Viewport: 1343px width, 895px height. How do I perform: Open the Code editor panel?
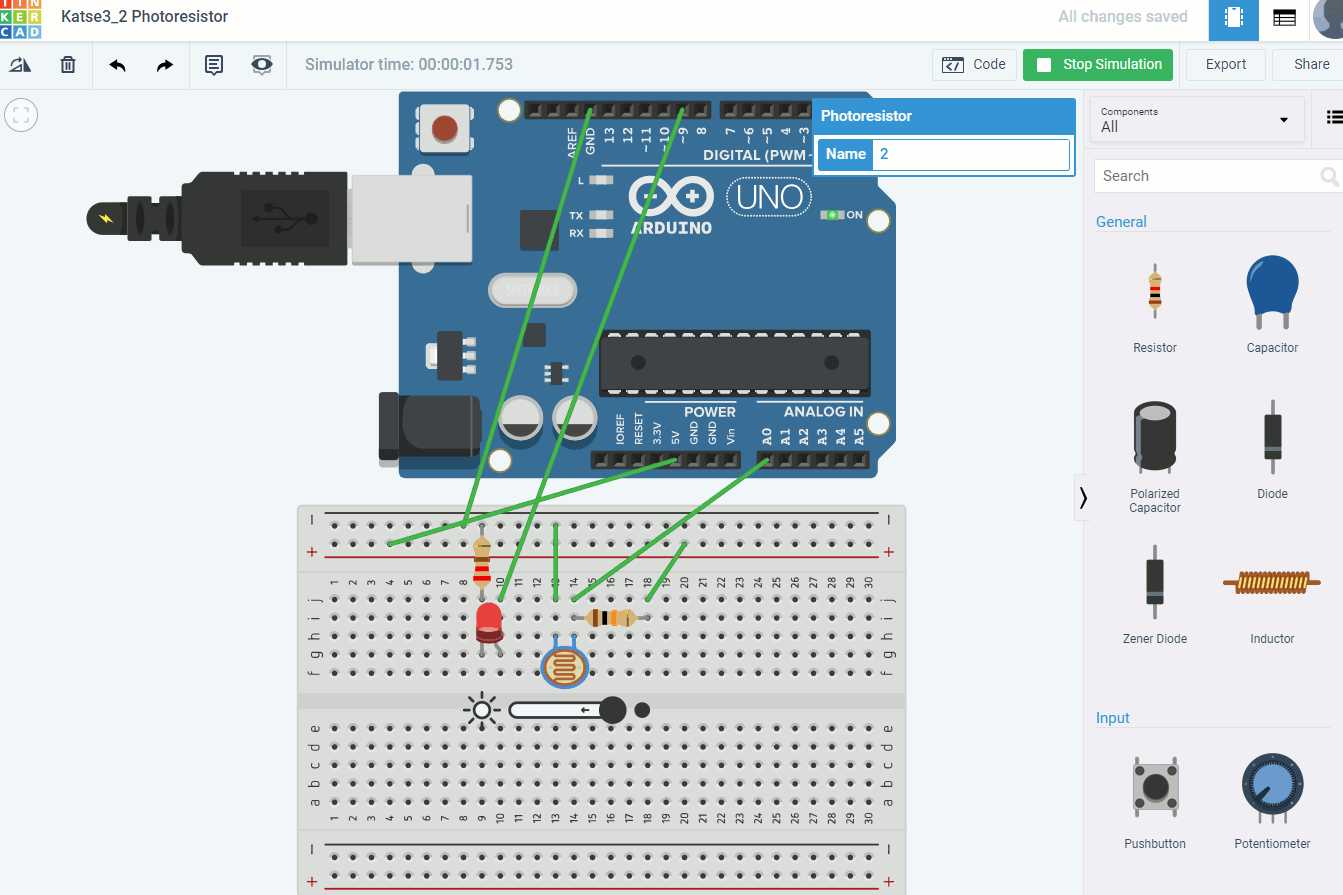[x=975, y=65]
